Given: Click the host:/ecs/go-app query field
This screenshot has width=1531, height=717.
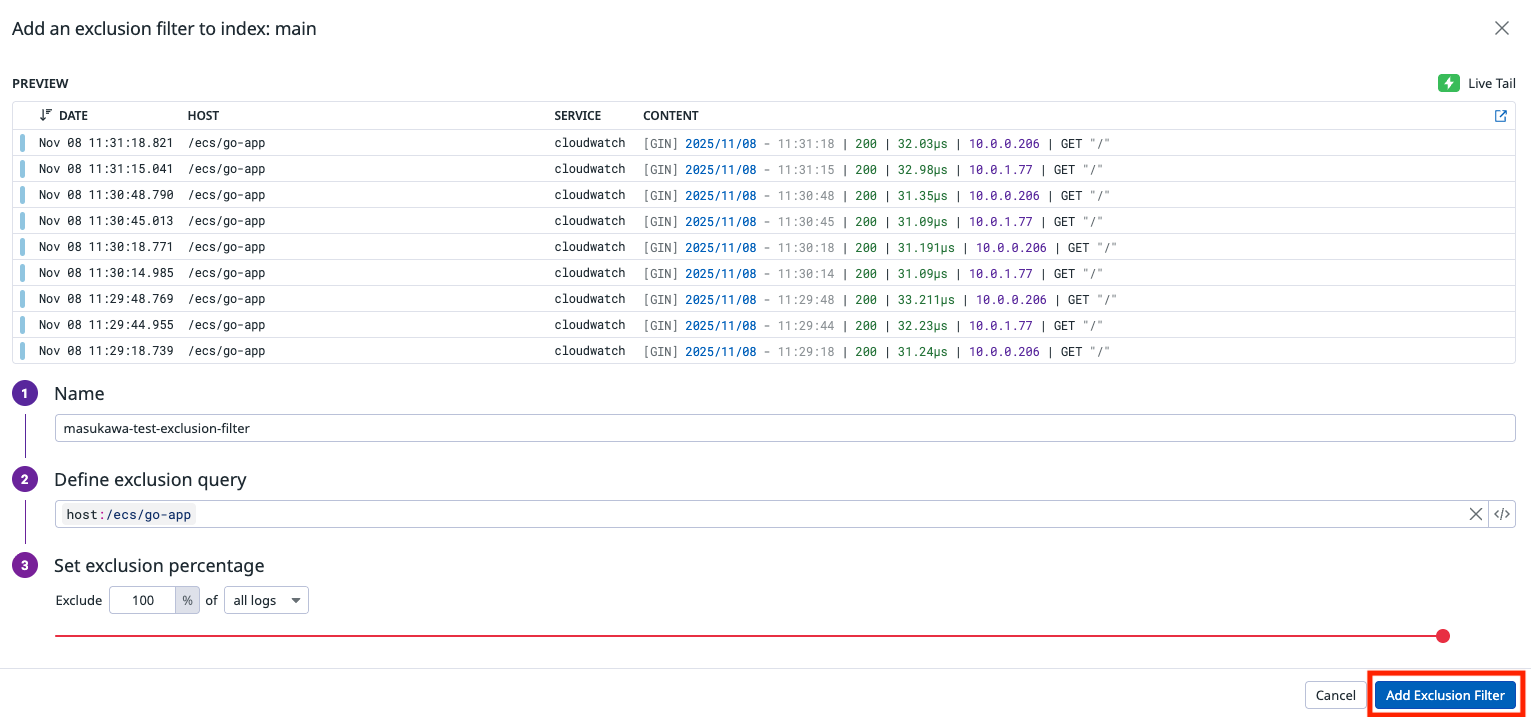Looking at the screenshot, I should coord(760,514).
